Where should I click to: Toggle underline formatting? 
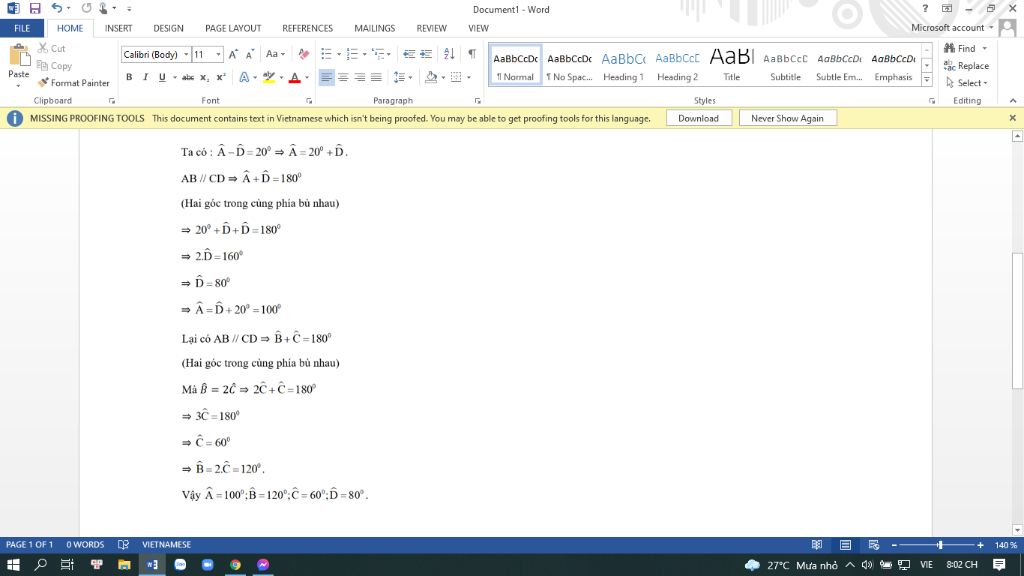(x=162, y=77)
